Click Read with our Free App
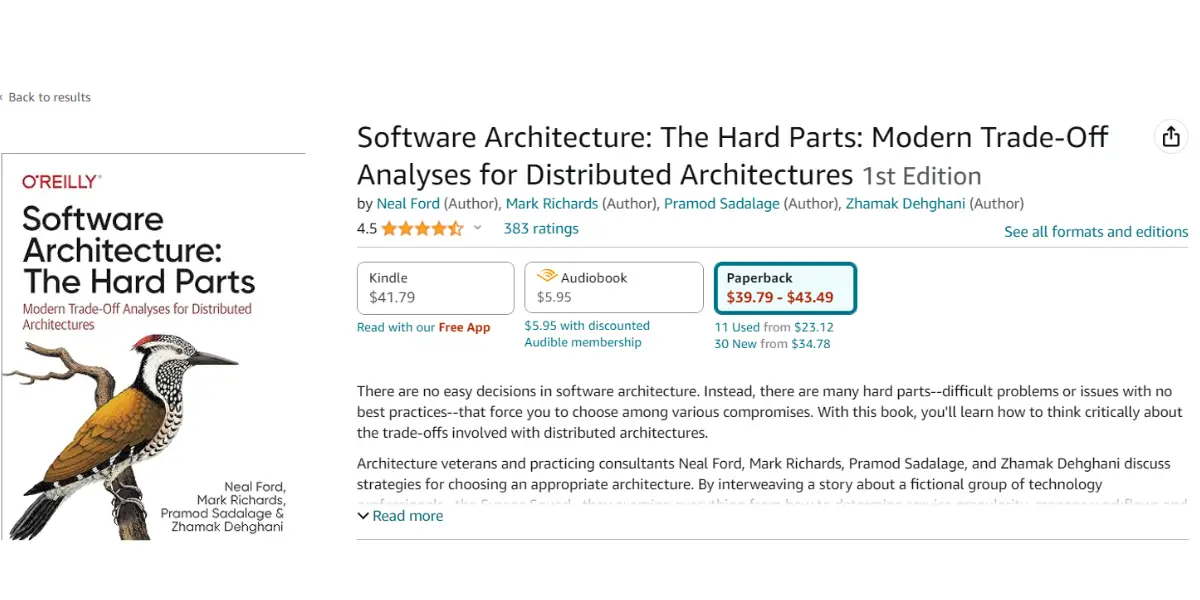The image size is (1200, 600). click(x=424, y=327)
